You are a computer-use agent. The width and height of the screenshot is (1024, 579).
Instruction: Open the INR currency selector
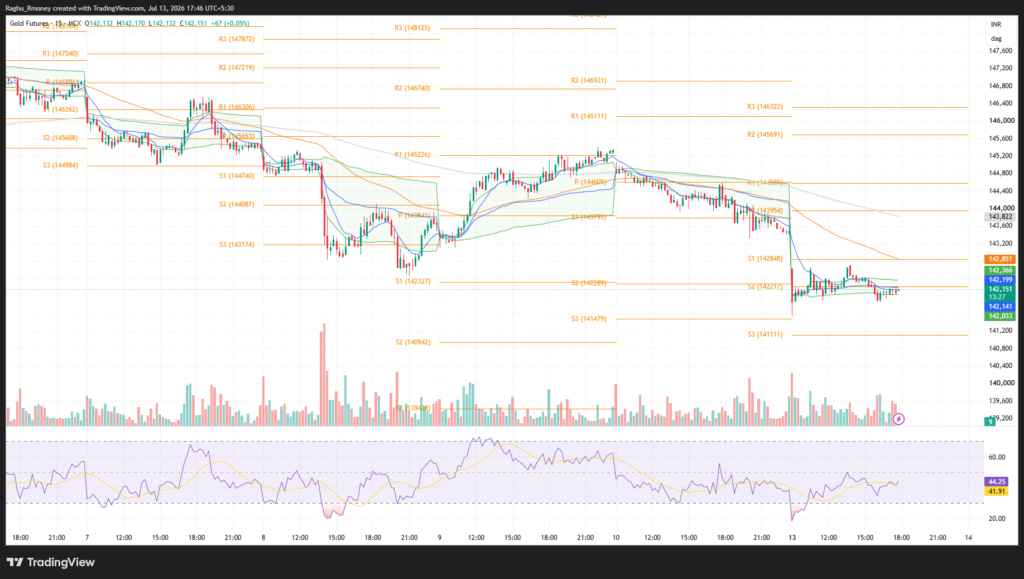pyautogui.click(x=996, y=24)
